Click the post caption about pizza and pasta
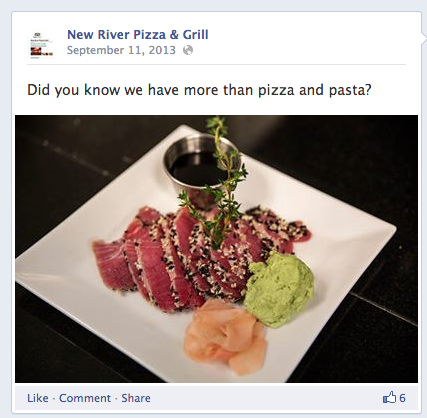 pyautogui.click(x=199, y=90)
